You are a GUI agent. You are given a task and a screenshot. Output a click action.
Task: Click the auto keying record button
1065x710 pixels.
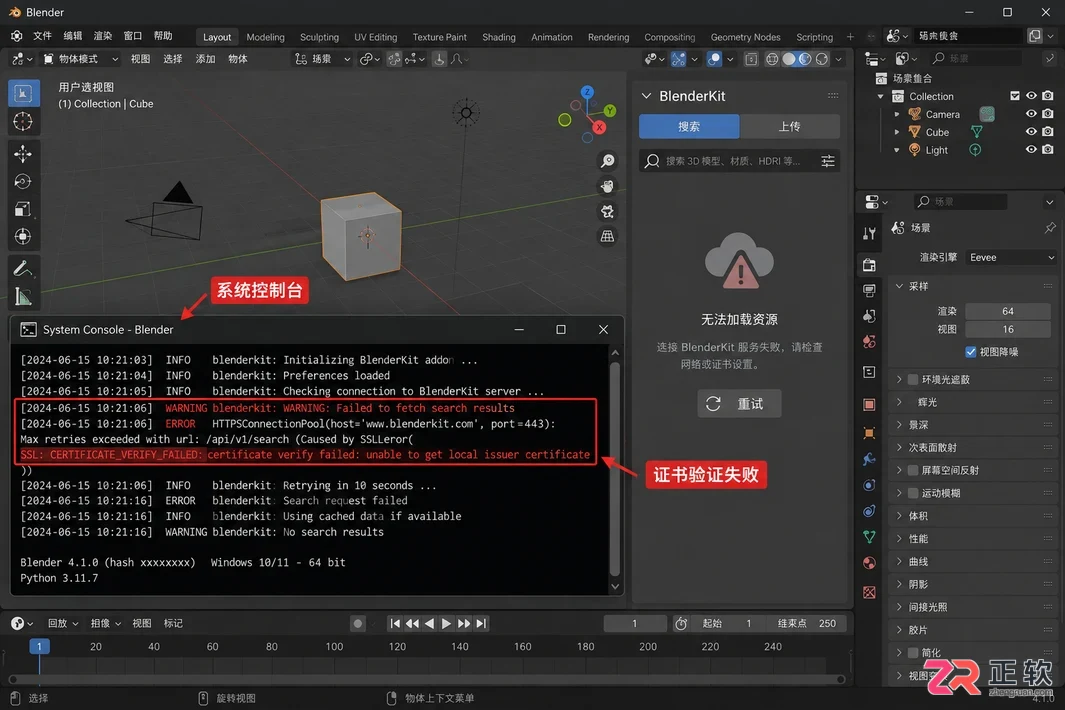pyautogui.click(x=358, y=623)
